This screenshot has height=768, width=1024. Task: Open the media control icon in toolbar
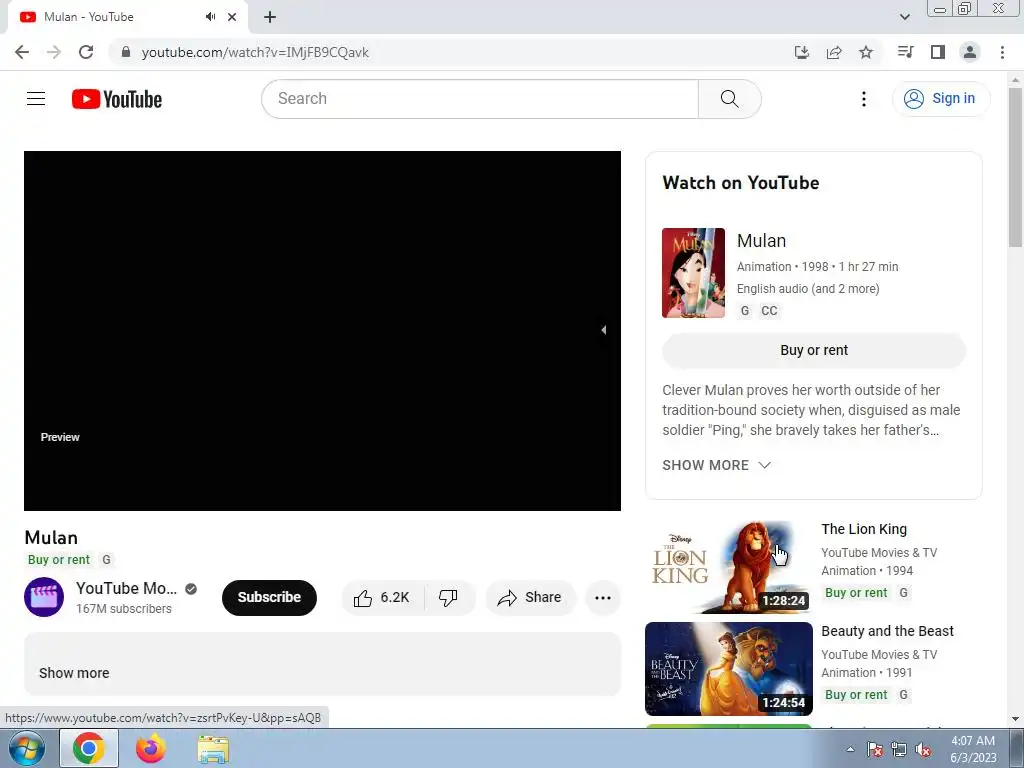[x=905, y=52]
